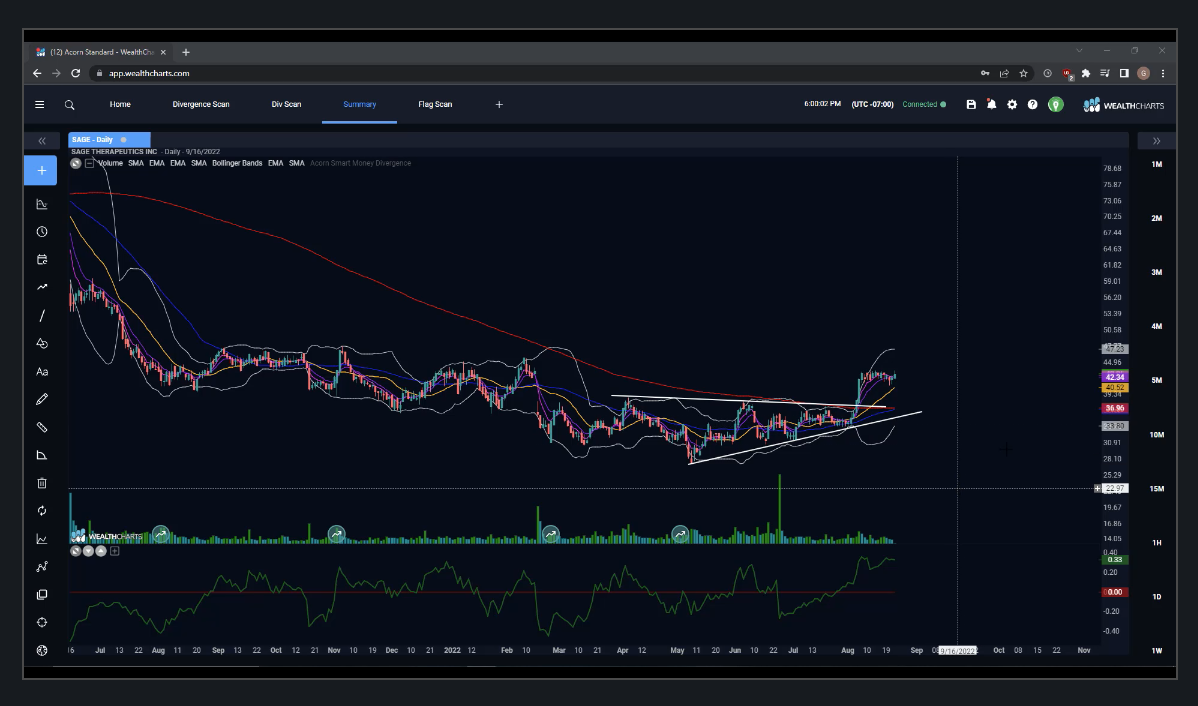Toggle the crosshair cursor tool
This screenshot has height=706, width=1198.
pos(42,623)
